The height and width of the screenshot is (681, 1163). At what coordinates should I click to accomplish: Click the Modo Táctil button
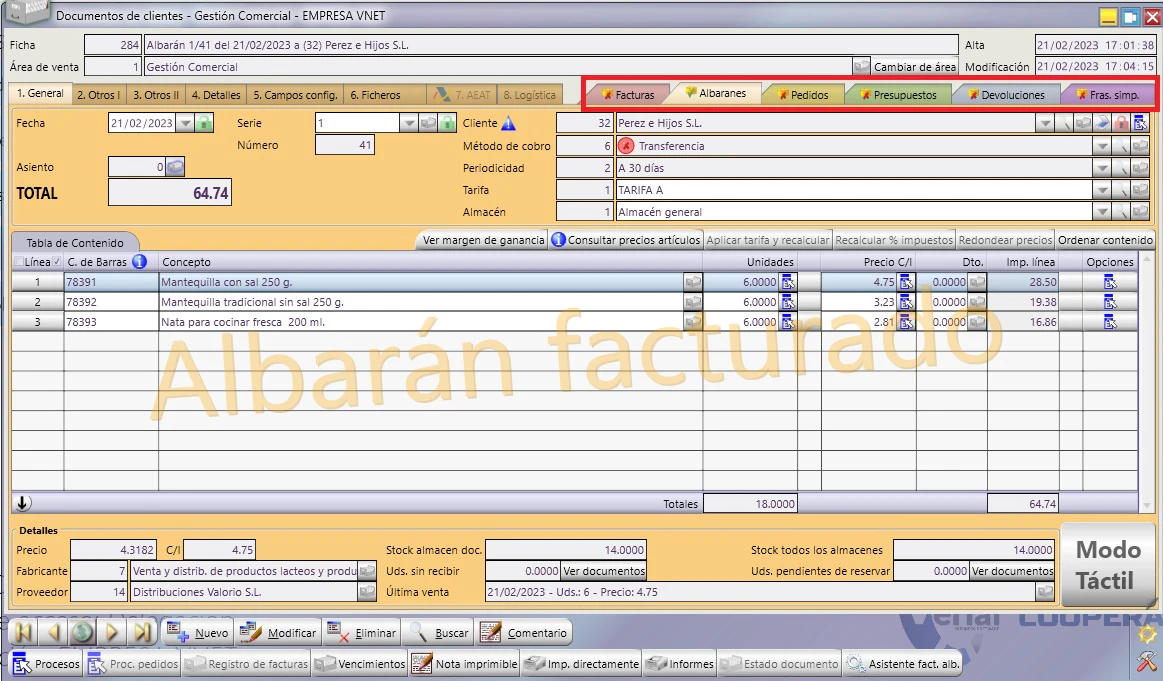click(x=1107, y=565)
